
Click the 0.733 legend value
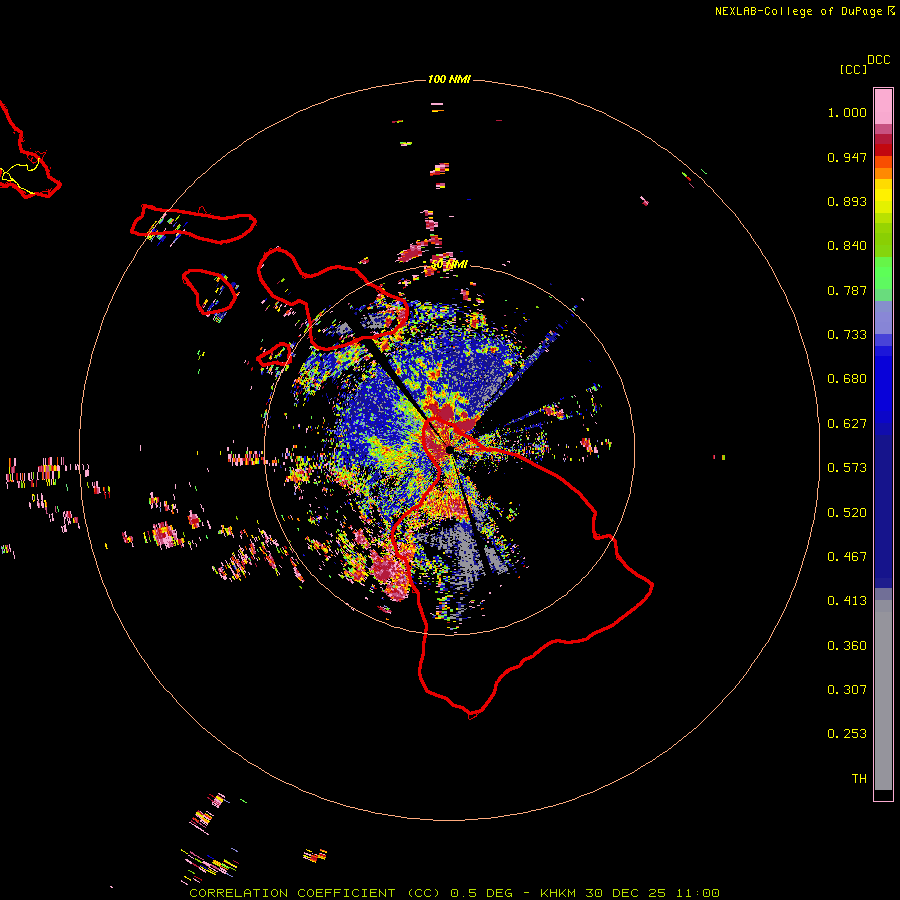click(847, 335)
